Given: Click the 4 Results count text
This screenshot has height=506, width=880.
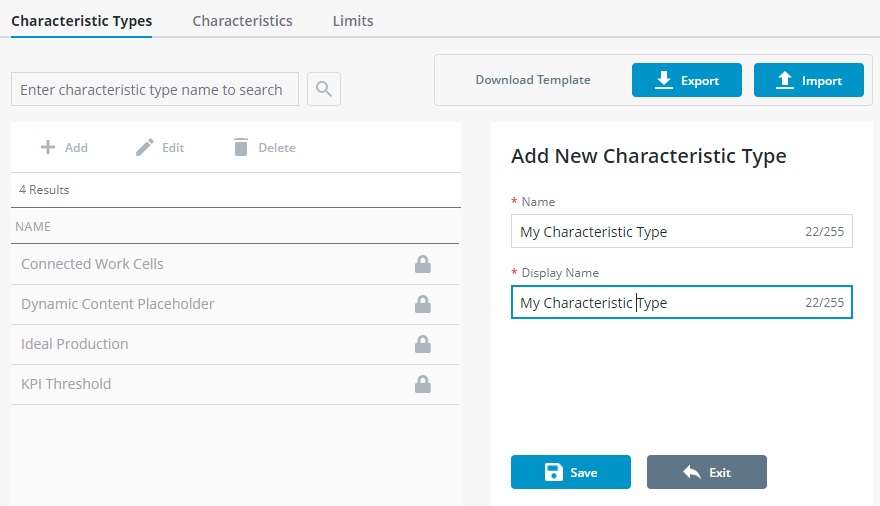Looking at the screenshot, I should coord(44,190).
